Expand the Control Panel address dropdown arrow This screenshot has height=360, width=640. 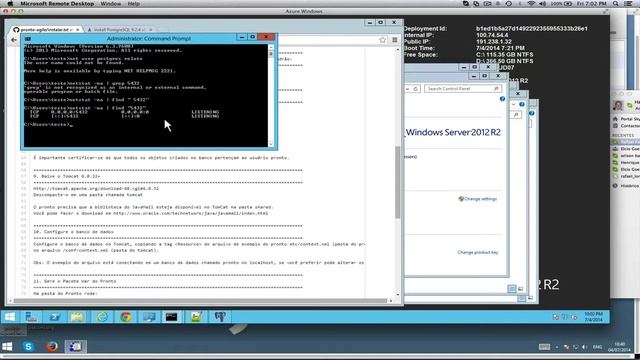click(x=407, y=89)
